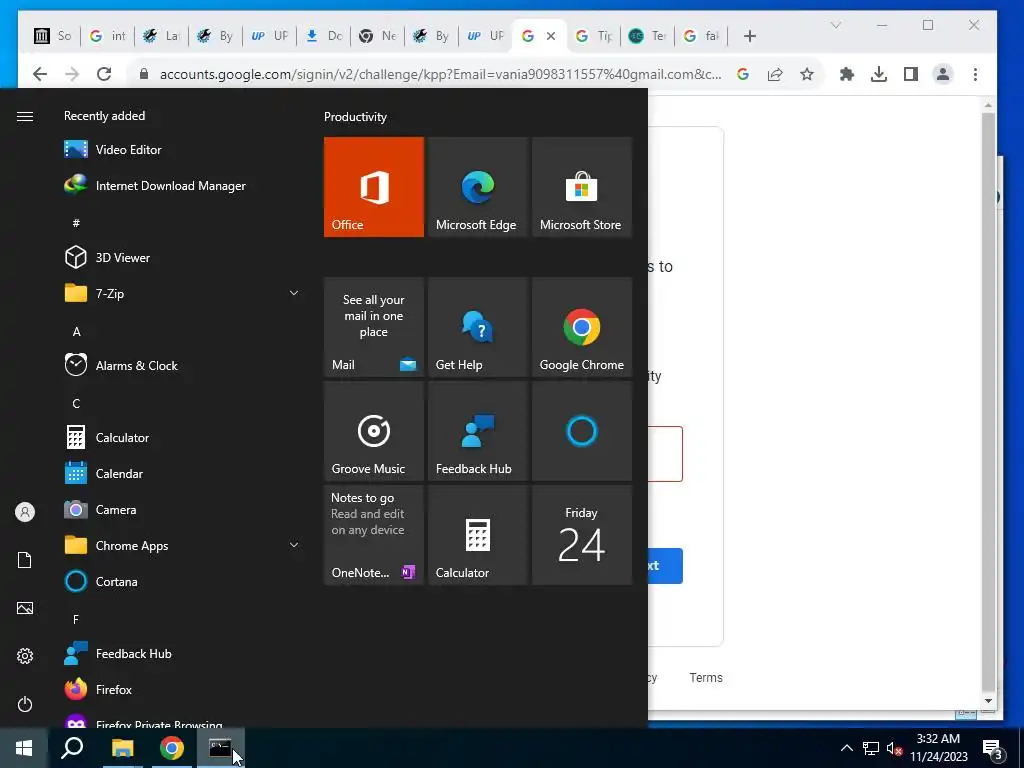Launch Internet Download Manager
The height and width of the screenshot is (768, 1024).
(183, 185)
